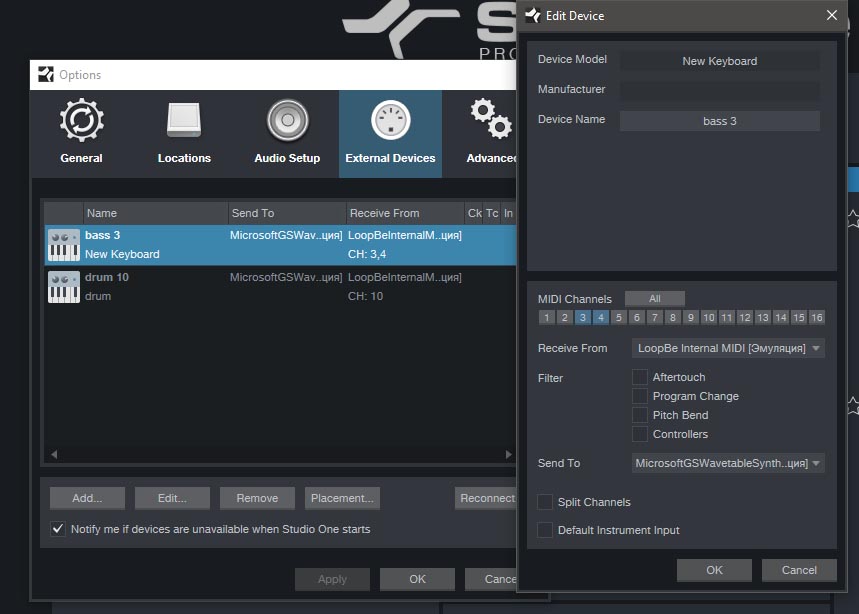Viewport: 859px width, 614px height.
Task: Click the Device Model field
Action: point(719,61)
